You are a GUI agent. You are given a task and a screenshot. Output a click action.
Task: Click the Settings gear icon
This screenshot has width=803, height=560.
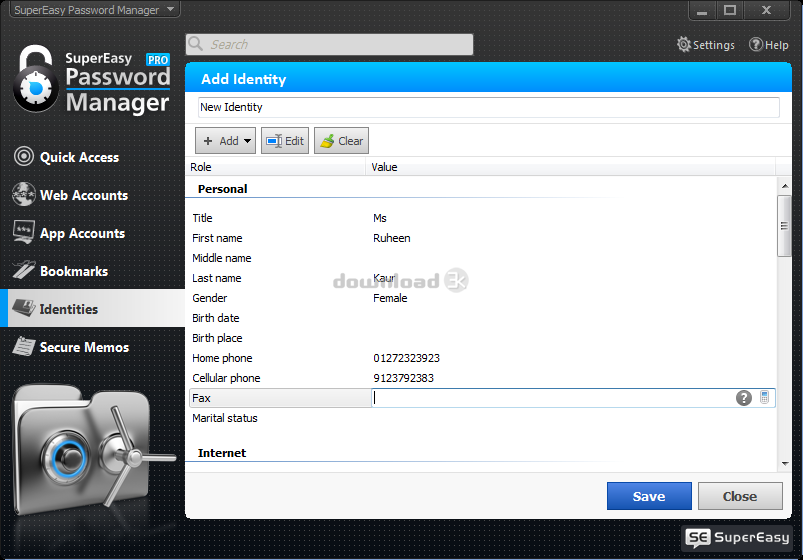[x=684, y=45]
